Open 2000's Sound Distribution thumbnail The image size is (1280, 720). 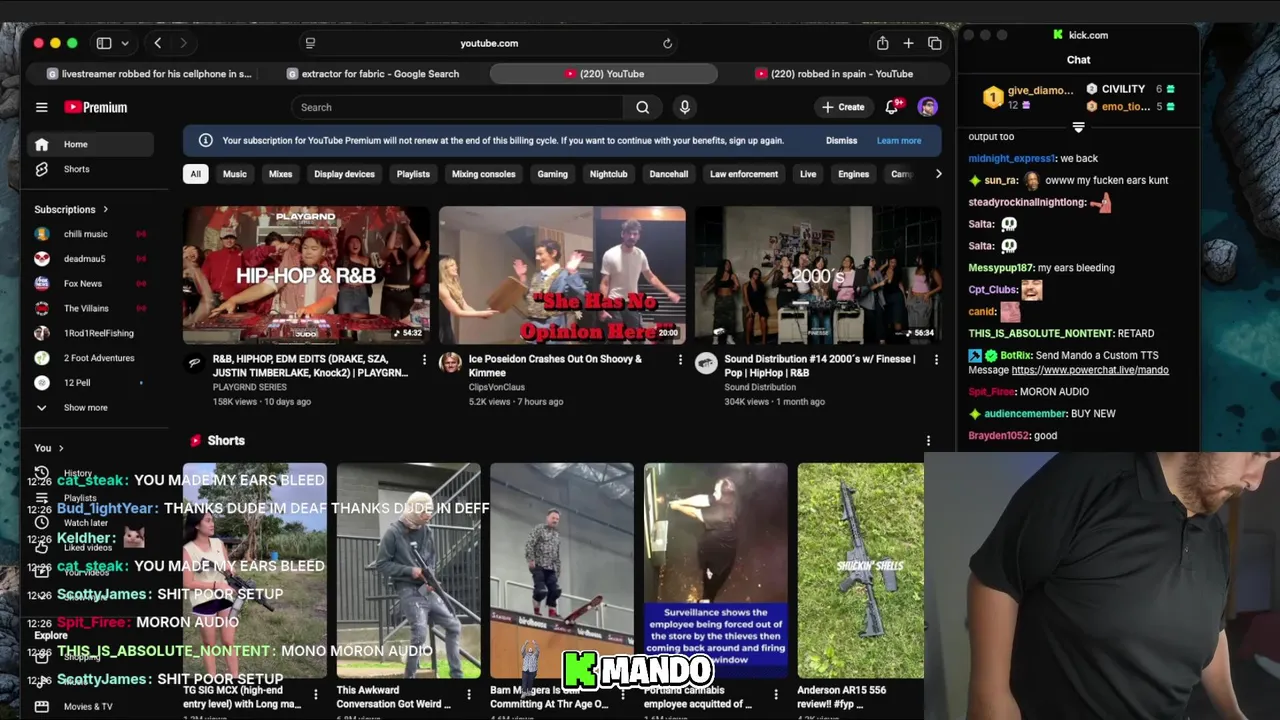coord(818,275)
